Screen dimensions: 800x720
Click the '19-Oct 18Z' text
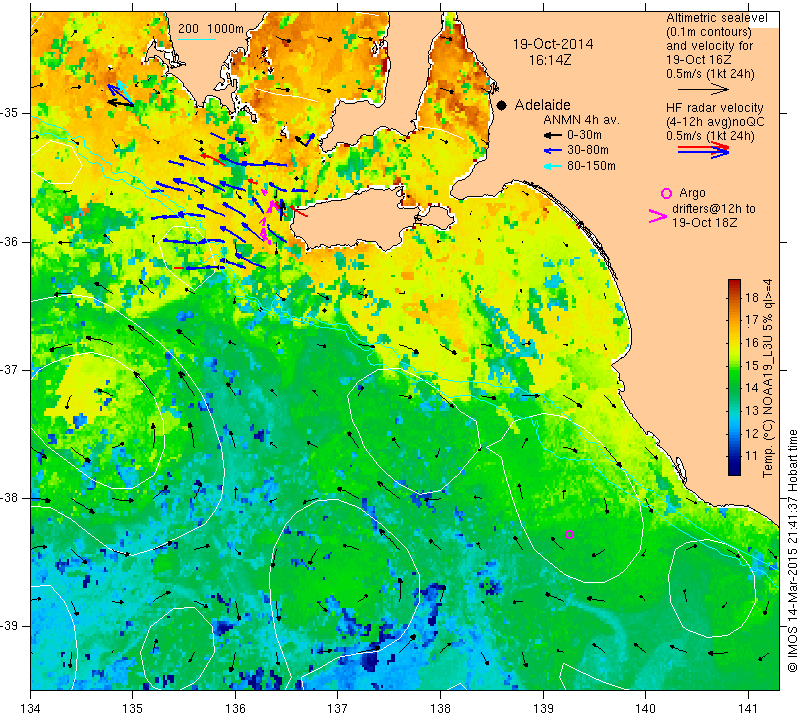[705, 223]
